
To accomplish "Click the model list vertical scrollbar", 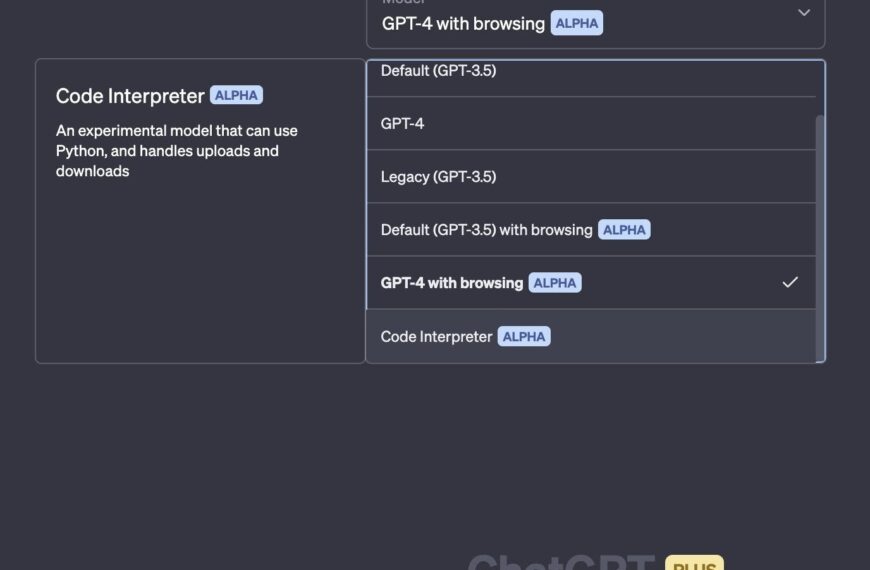I will pos(820,239).
